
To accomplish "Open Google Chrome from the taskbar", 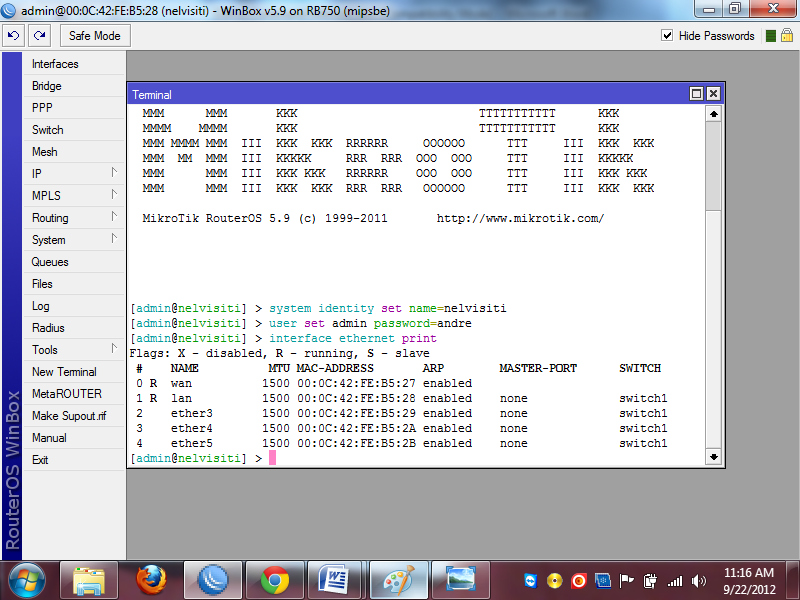I will pyautogui.click(x=275, y=581).
